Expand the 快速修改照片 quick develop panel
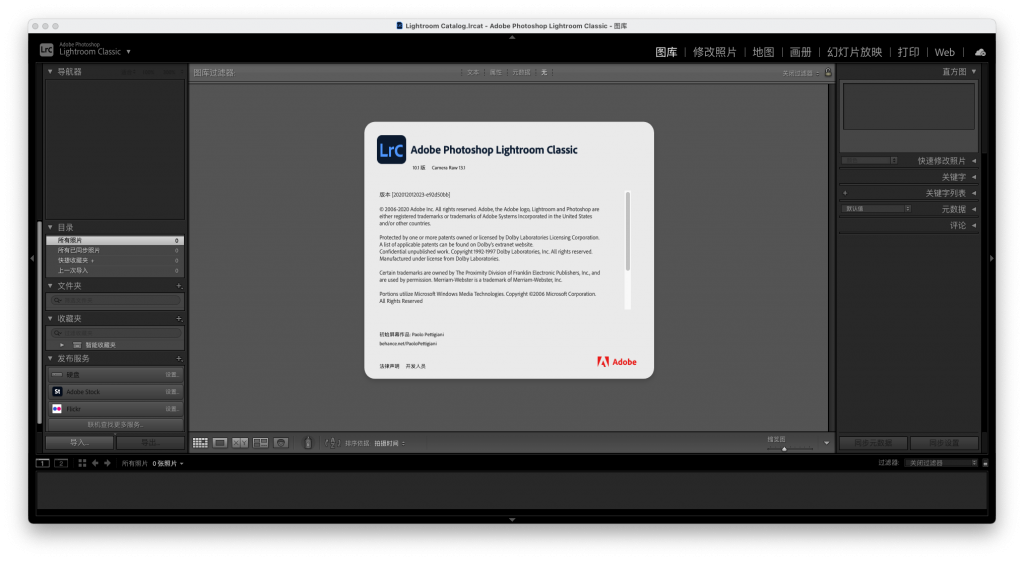 974,161
